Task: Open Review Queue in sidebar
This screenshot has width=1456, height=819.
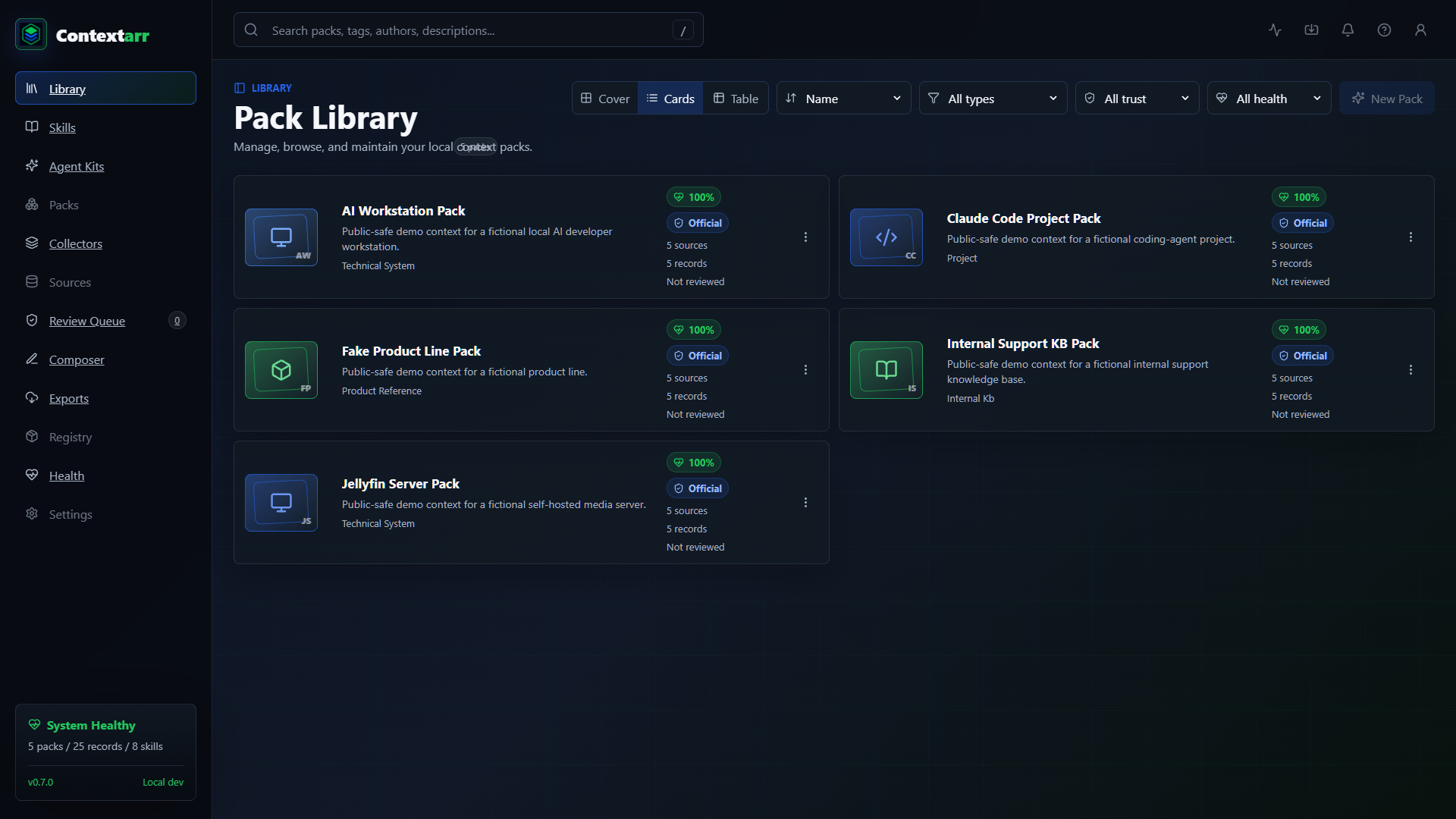Action: (105, 321)
